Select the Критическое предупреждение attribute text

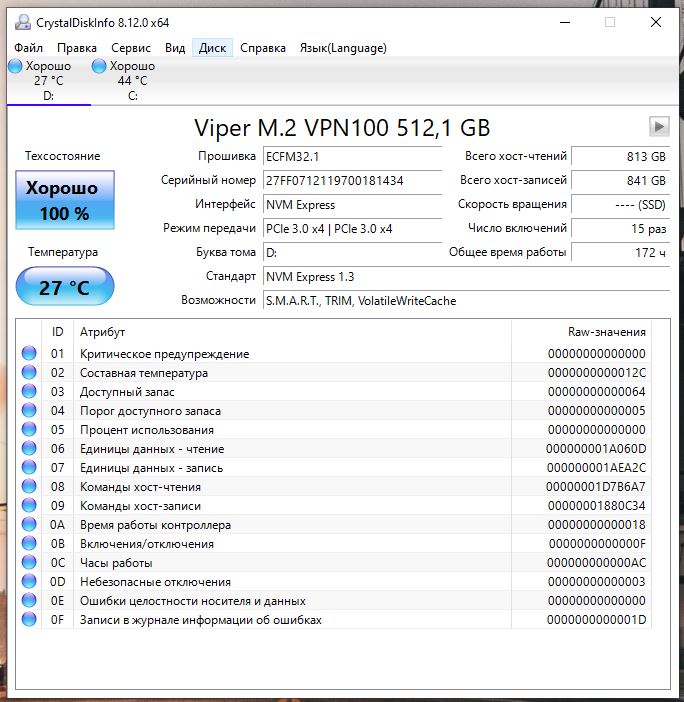pos(164,354)
